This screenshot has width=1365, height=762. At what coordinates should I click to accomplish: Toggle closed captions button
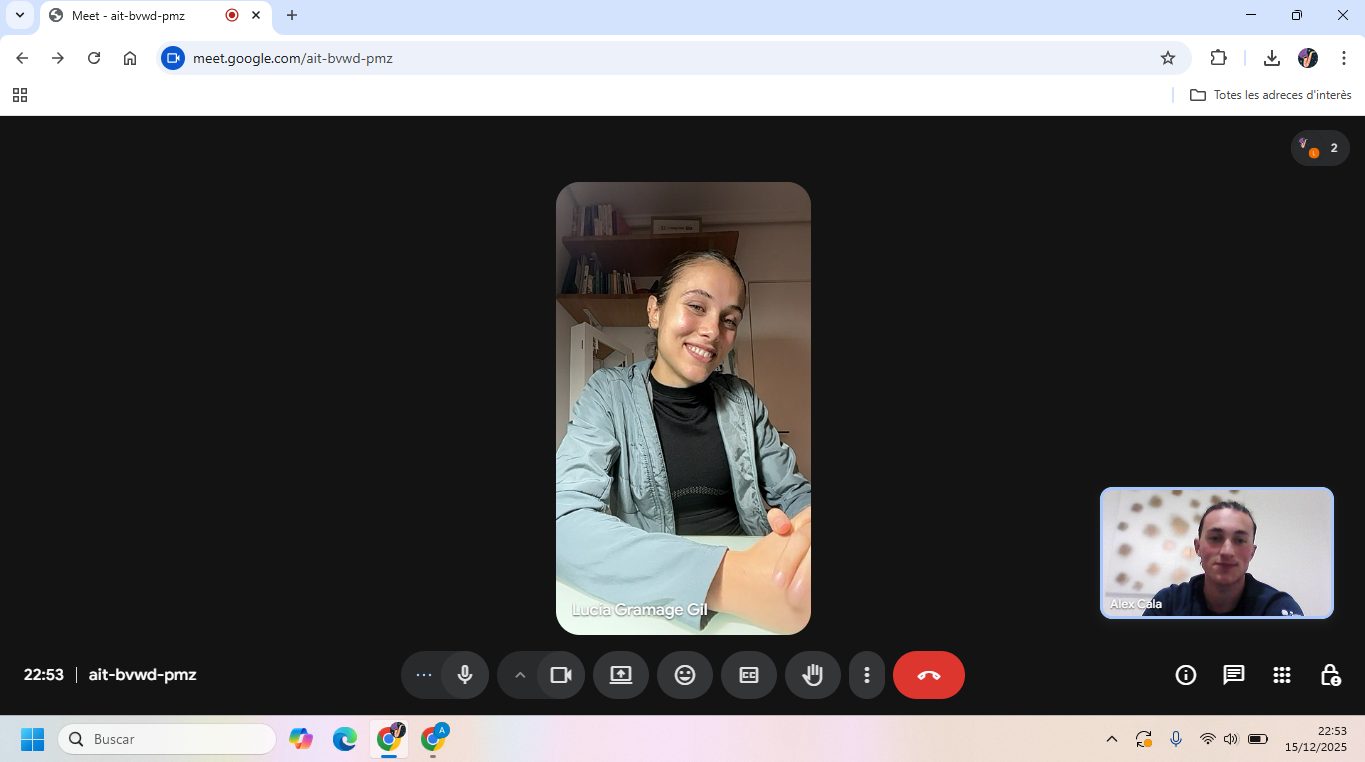click(x=748, y=675)
